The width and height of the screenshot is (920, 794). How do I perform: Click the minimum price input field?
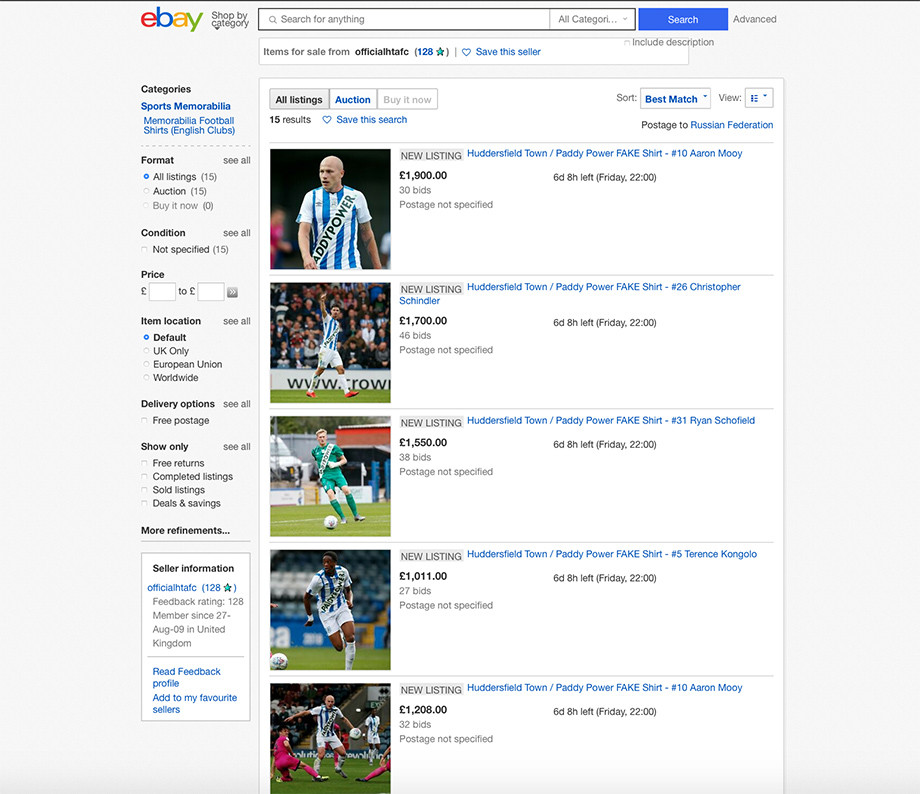pyautogui.click(x=163, y=292)
